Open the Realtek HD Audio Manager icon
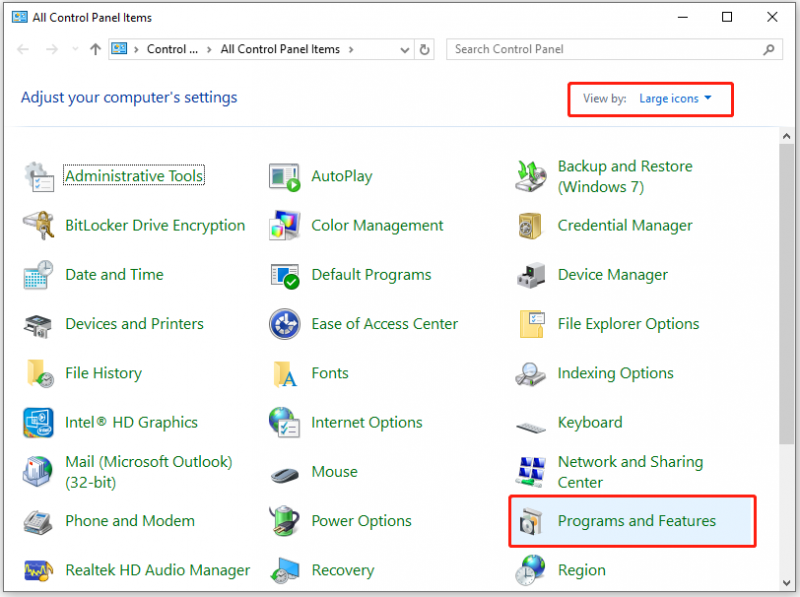The image size is (800, 597). 38,570
